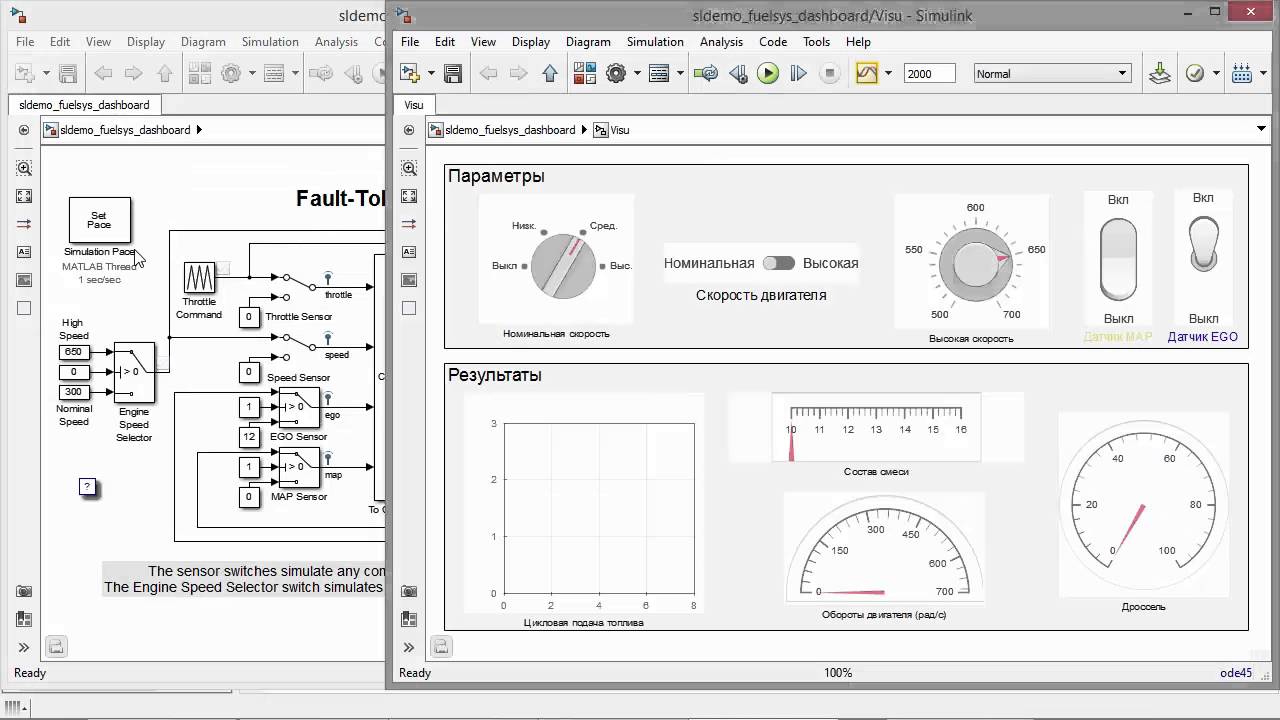Screen dimensions: 1280x720
Task: Open the Library Browser icon in Visu toolbar
Action: [585, 73]
